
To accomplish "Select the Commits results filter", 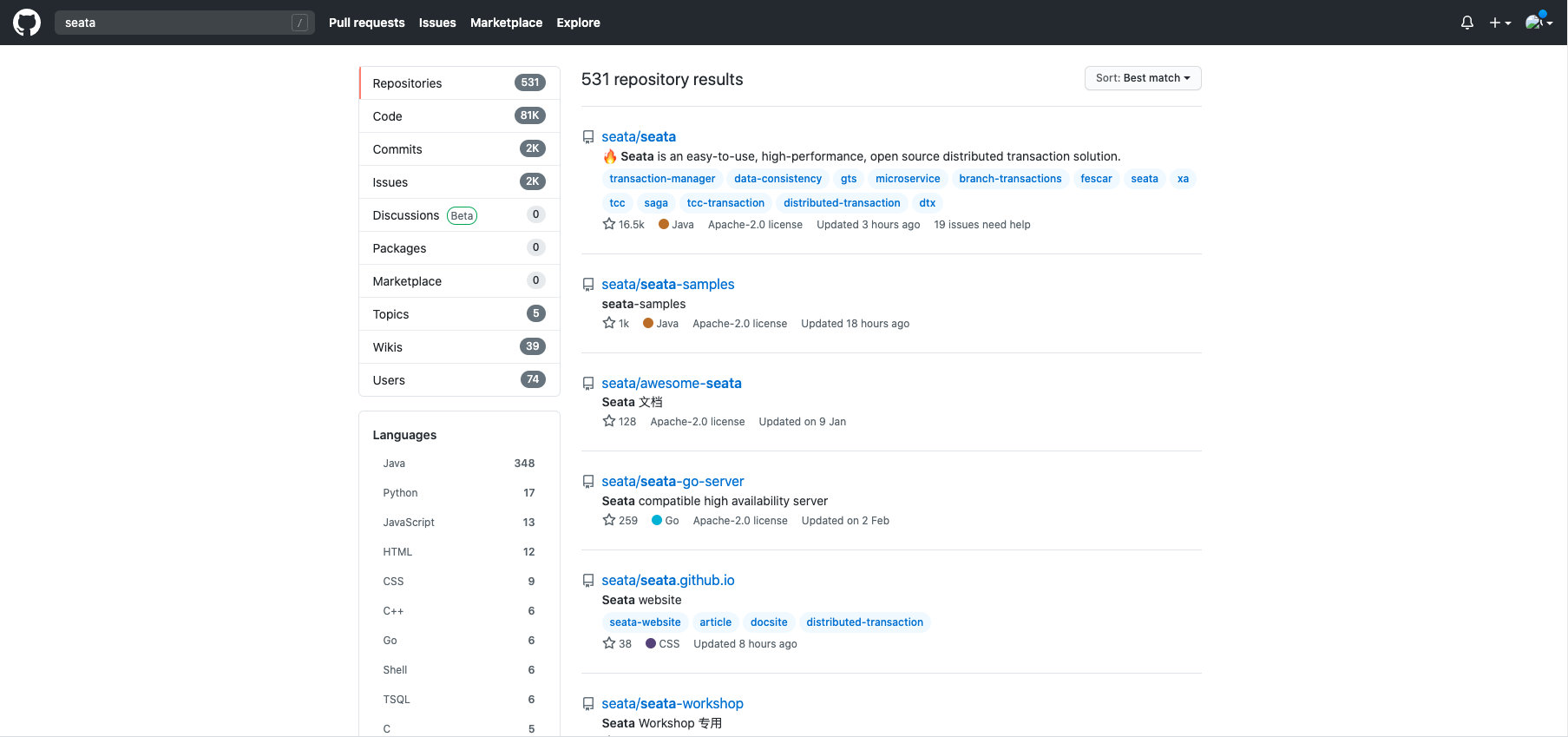I will click(x=459, y=149).
